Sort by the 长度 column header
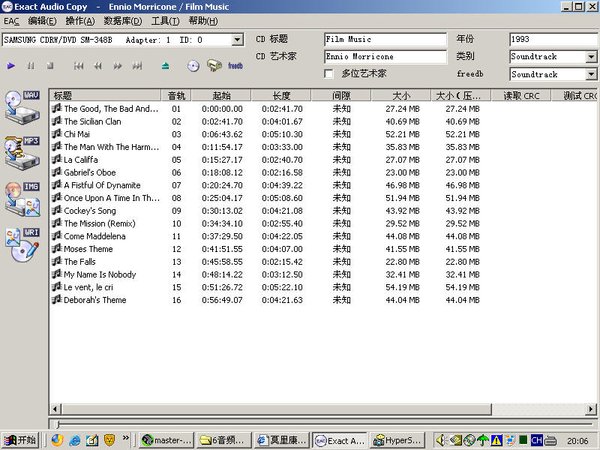This screenshot has width=600, height=450. (281, 95)
